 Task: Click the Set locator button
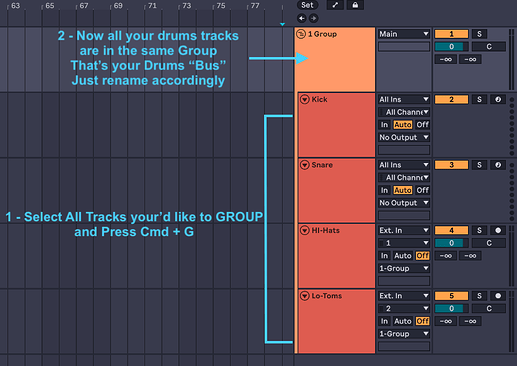[x=307, y=5]
